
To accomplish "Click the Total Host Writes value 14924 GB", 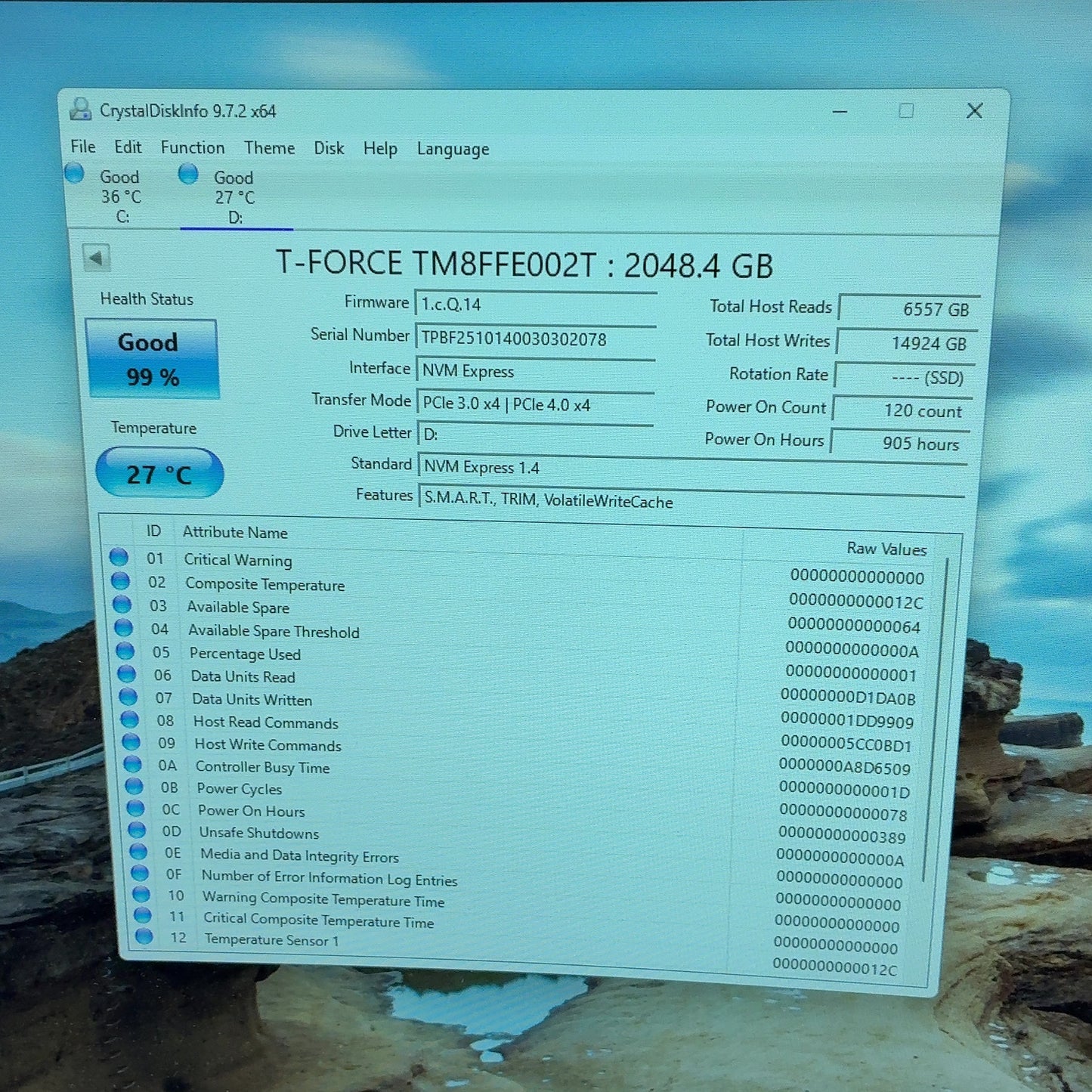I will pos(908,342).
